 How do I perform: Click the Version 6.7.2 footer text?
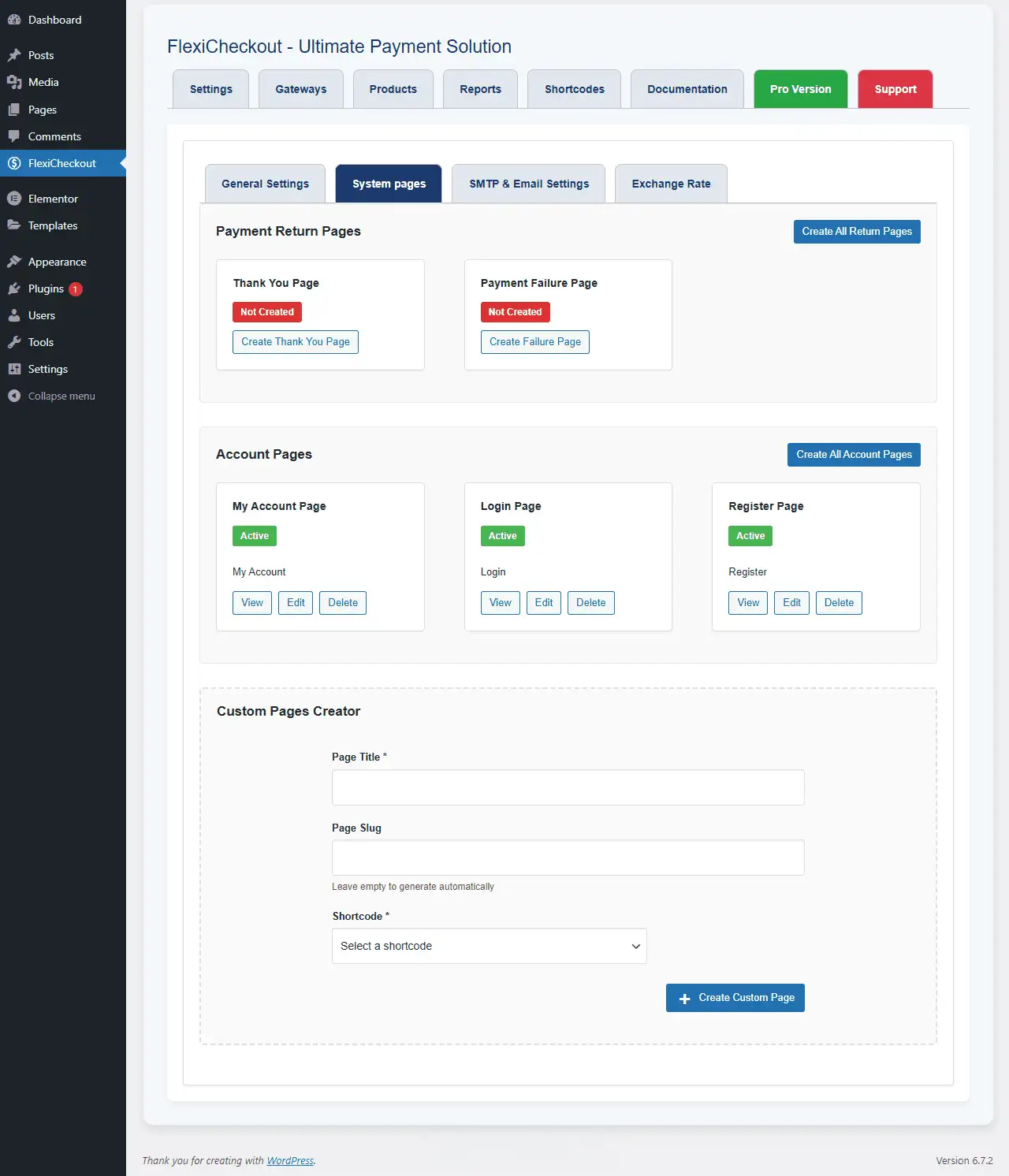point(964,1161)
